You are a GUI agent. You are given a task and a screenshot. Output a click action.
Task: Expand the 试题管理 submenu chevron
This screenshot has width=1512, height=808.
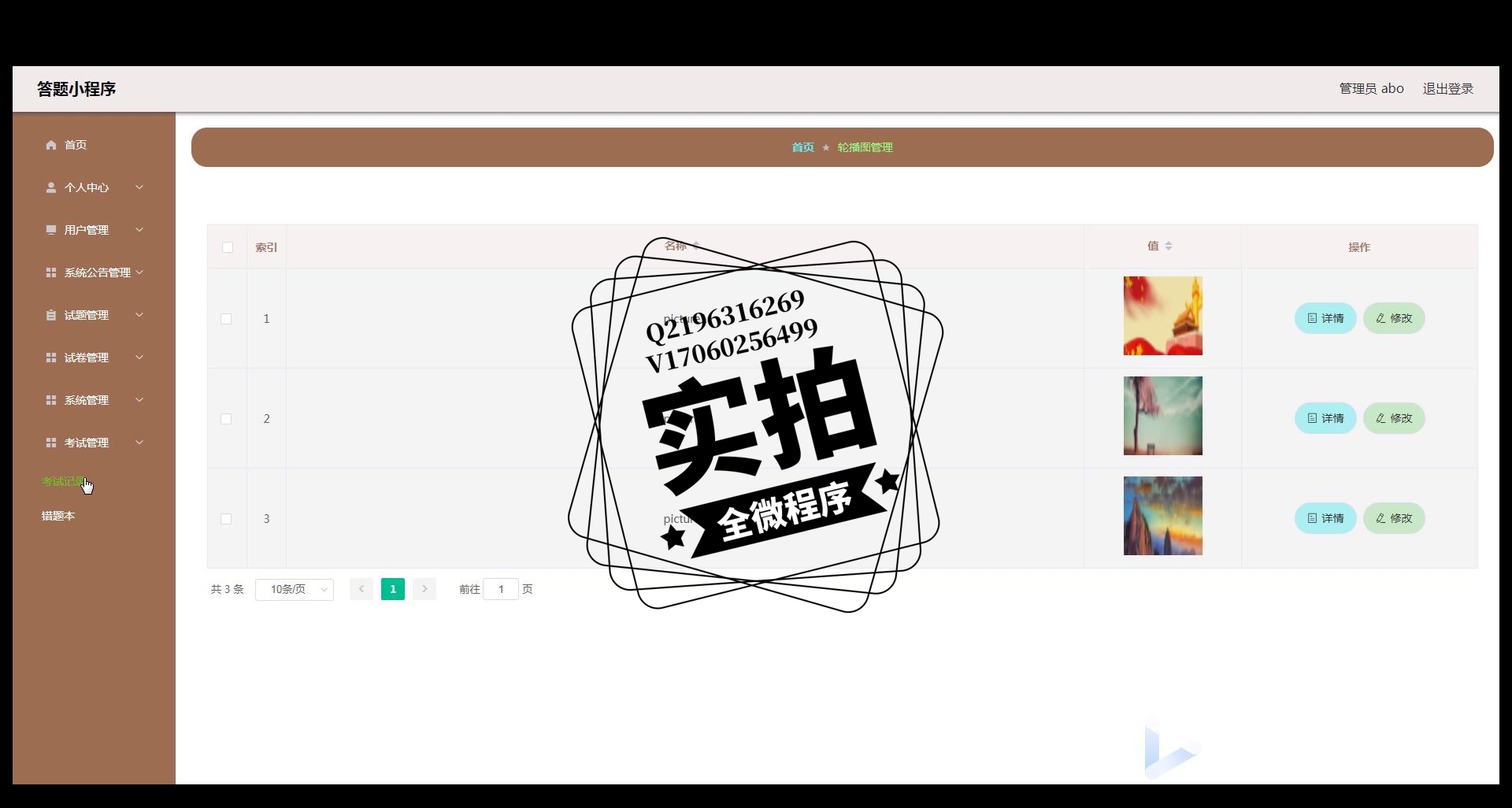pos(139,315)
